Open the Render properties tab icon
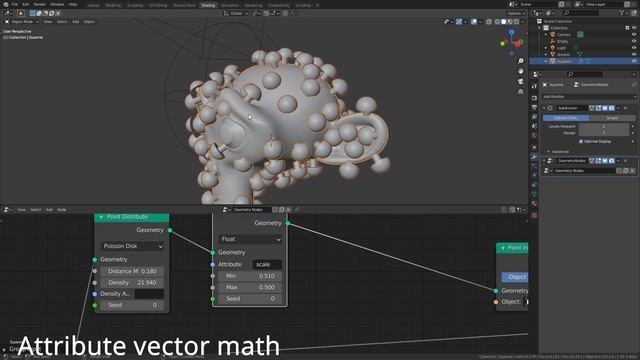The height and width of the screenshot is (360, 640). [534, 98]
